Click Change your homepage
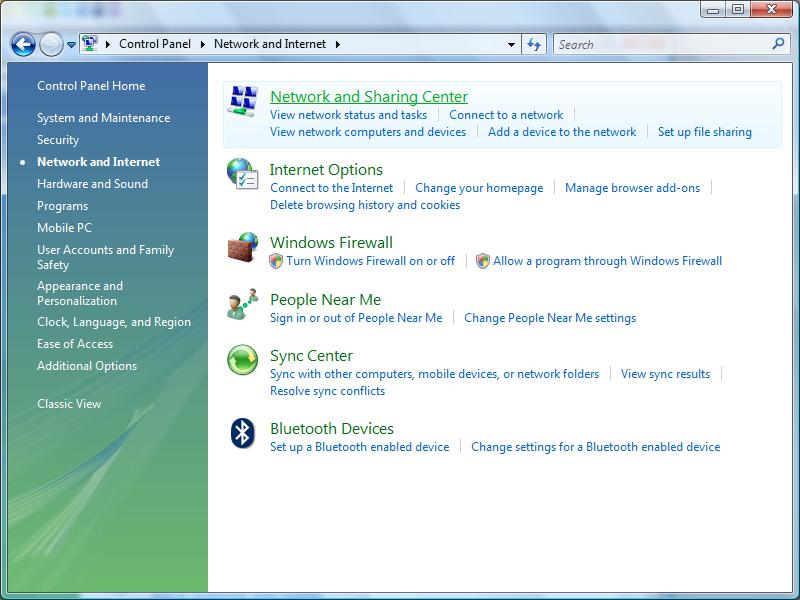This screenshot has height=600, width=800. click(479, 188)
